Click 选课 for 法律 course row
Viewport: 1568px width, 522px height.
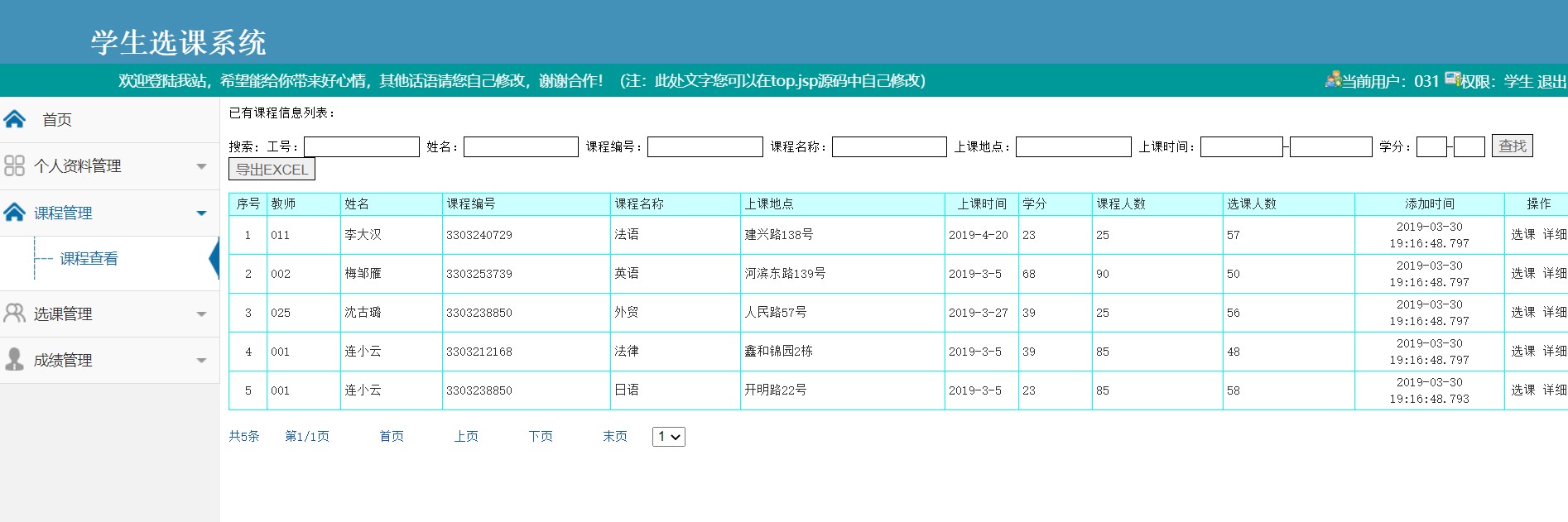click(1523, 352)
